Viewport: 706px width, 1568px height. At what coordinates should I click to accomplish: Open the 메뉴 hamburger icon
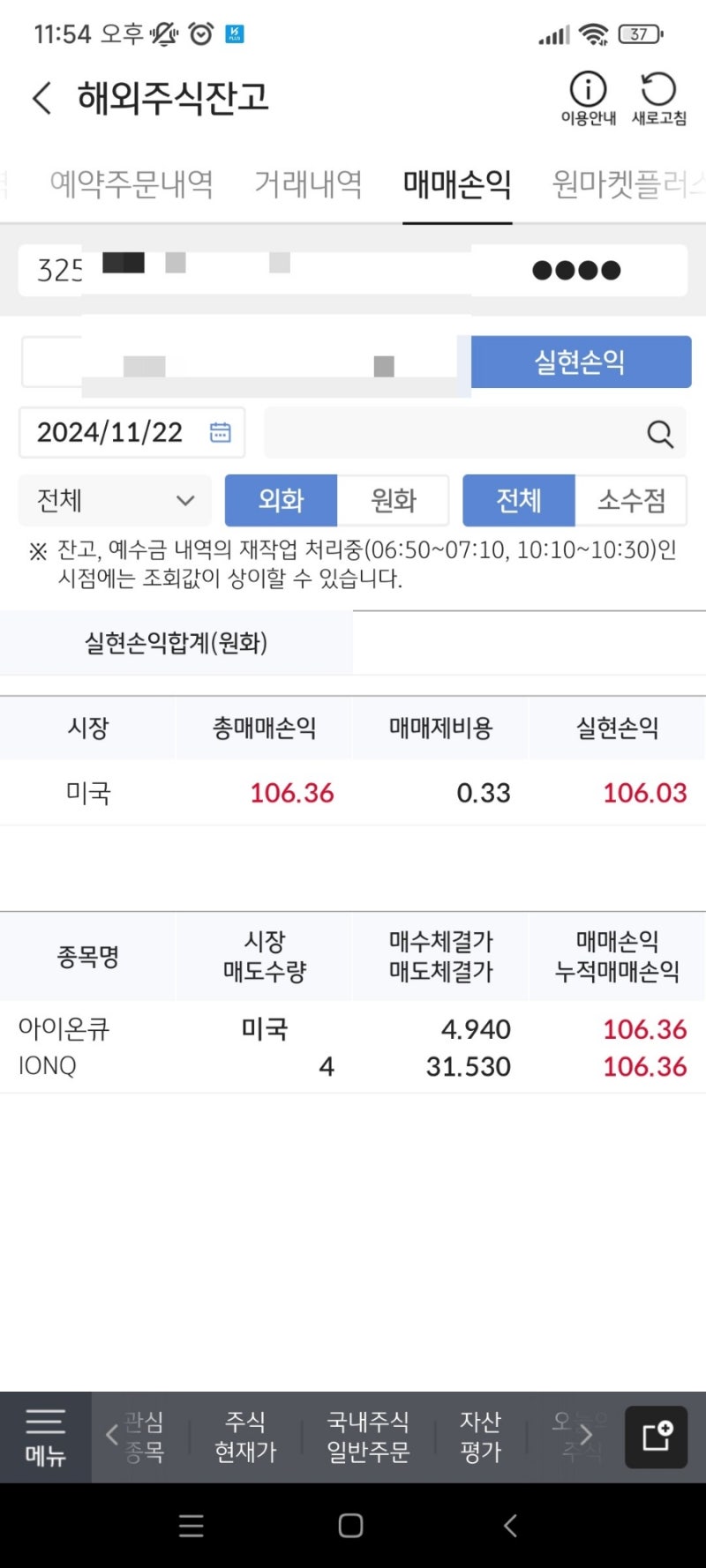pos(46,1436)
